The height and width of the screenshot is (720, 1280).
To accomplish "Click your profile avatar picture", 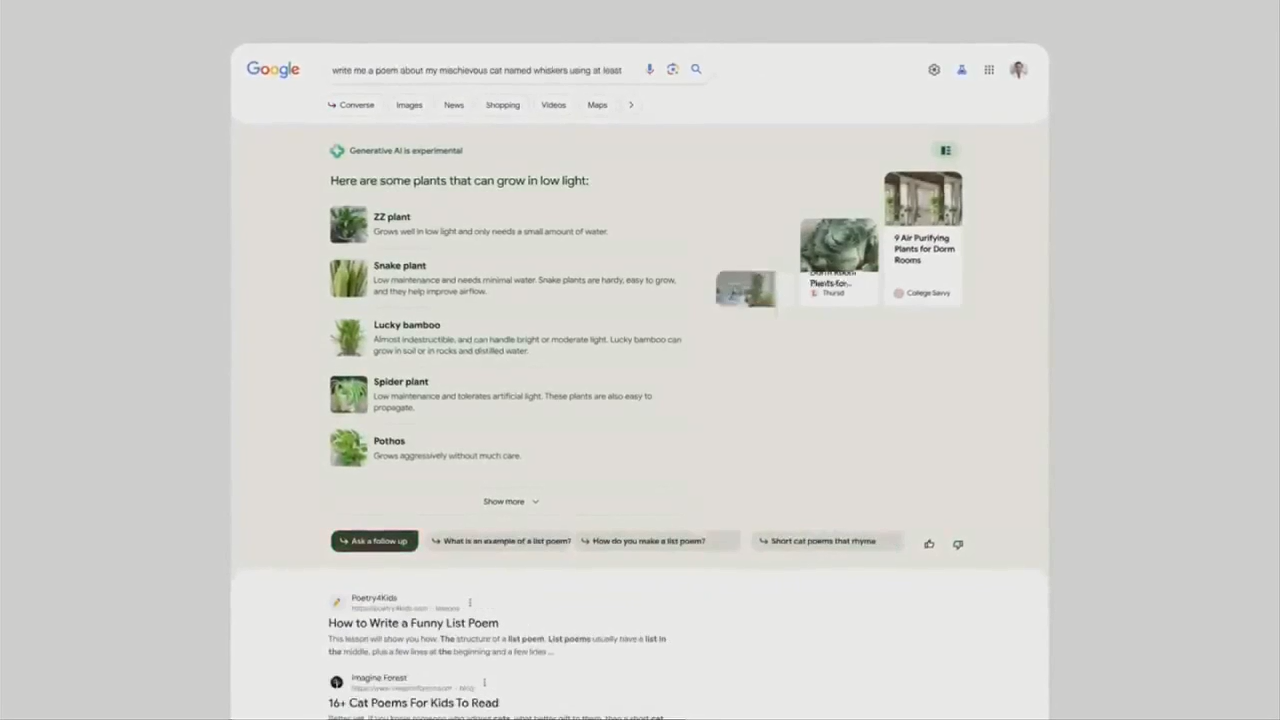I will tap(1018, 69).
